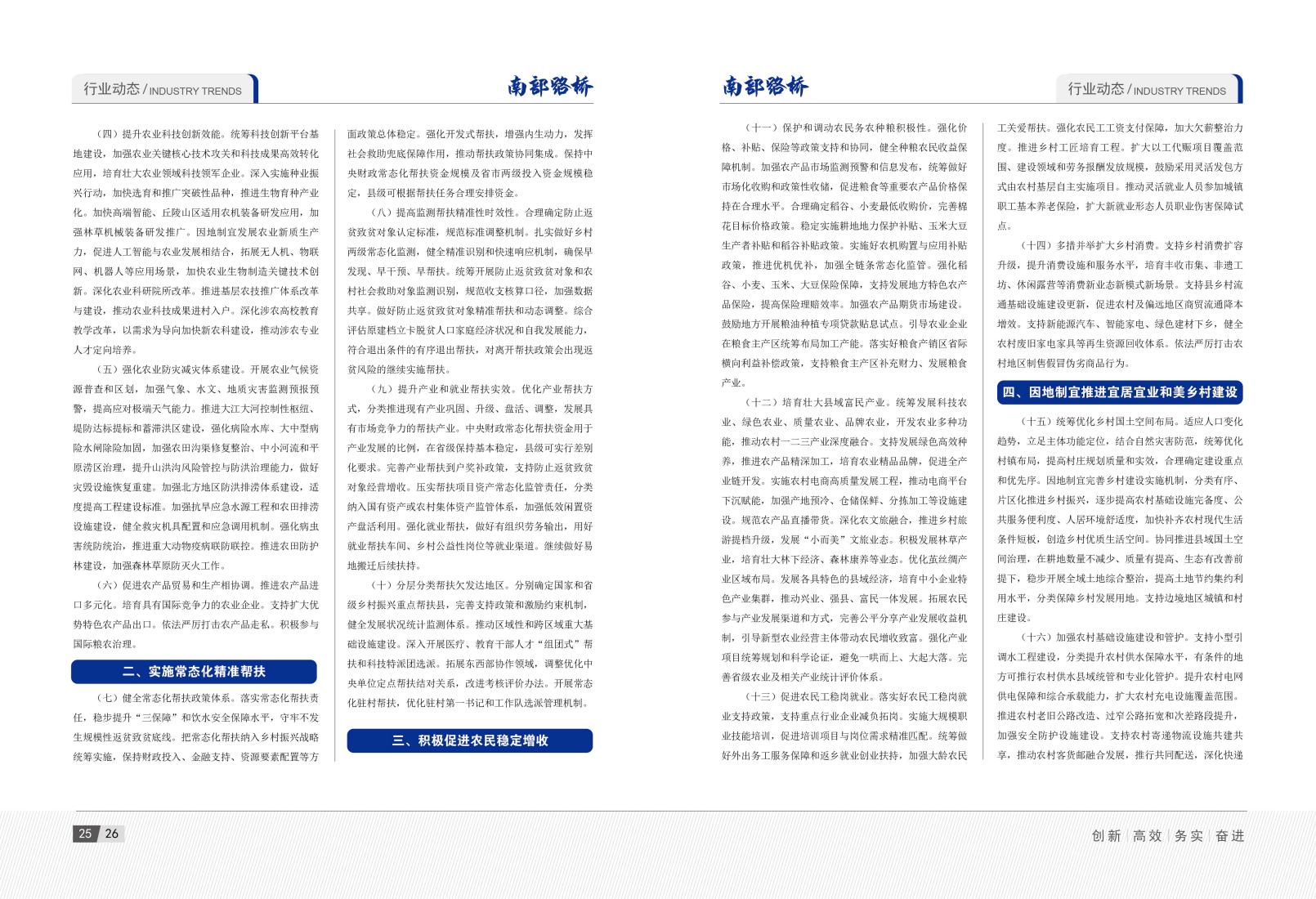Click the left page 南部路桥 logo
Viewport: 1316px width, 899px height.
tap(550, 87)
